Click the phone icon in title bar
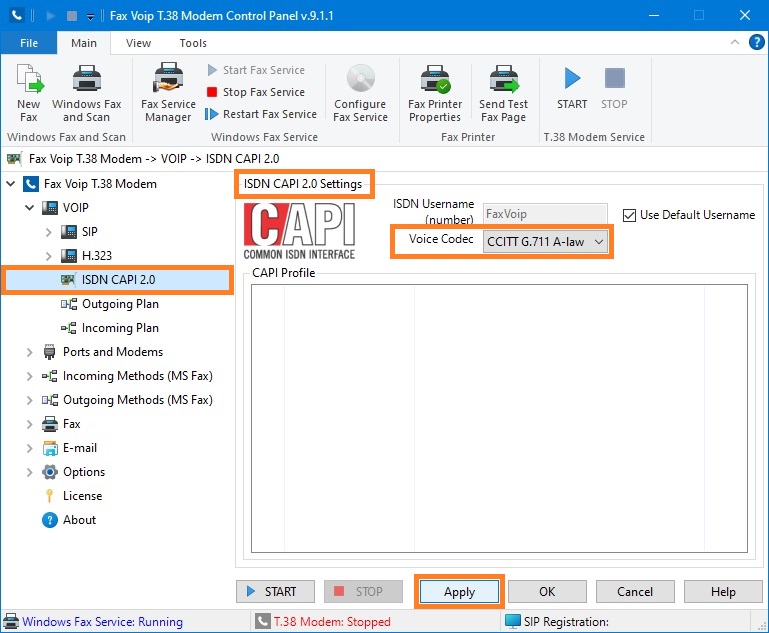The width and height of the screenshot is (769, 633). pyautogui.click(x=16, y=15)
